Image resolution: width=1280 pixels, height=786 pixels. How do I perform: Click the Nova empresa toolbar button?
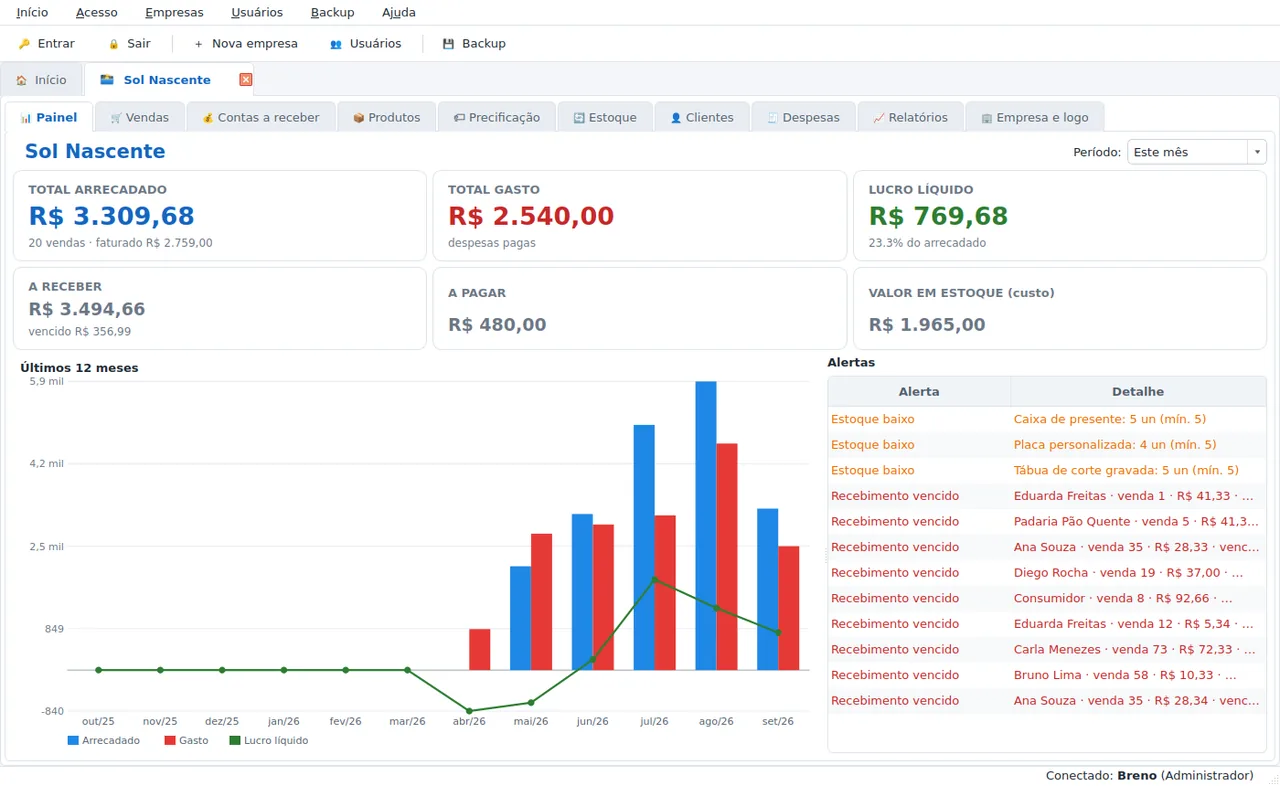(x=245, y=44)
